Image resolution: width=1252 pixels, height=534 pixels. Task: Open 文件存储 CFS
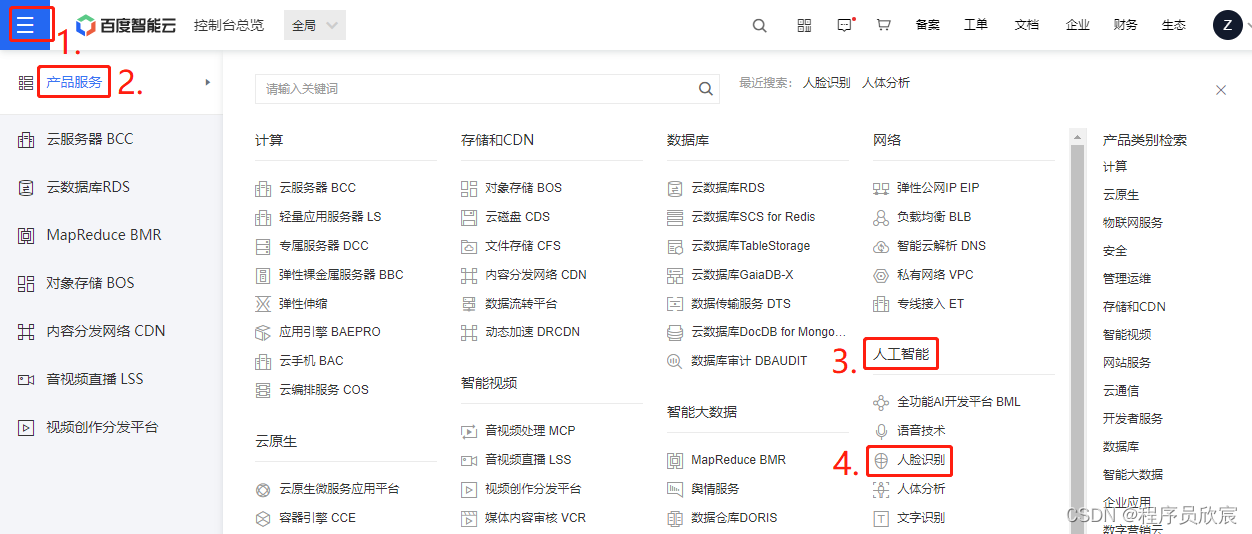[x=523, y=246]
